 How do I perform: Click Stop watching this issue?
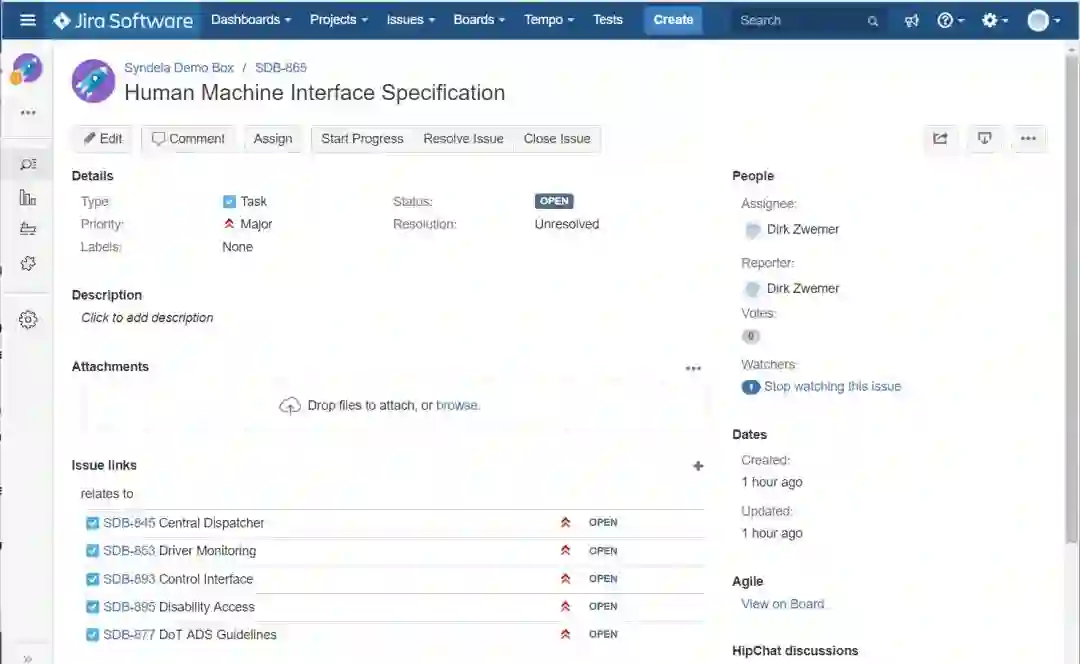[833, 386]
